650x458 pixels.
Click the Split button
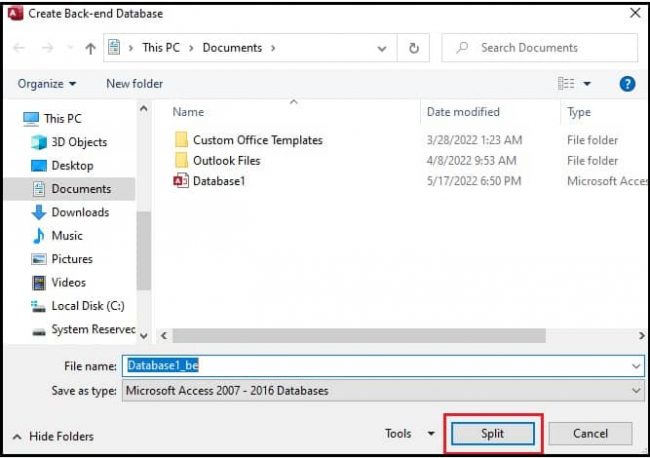(492, 434)
